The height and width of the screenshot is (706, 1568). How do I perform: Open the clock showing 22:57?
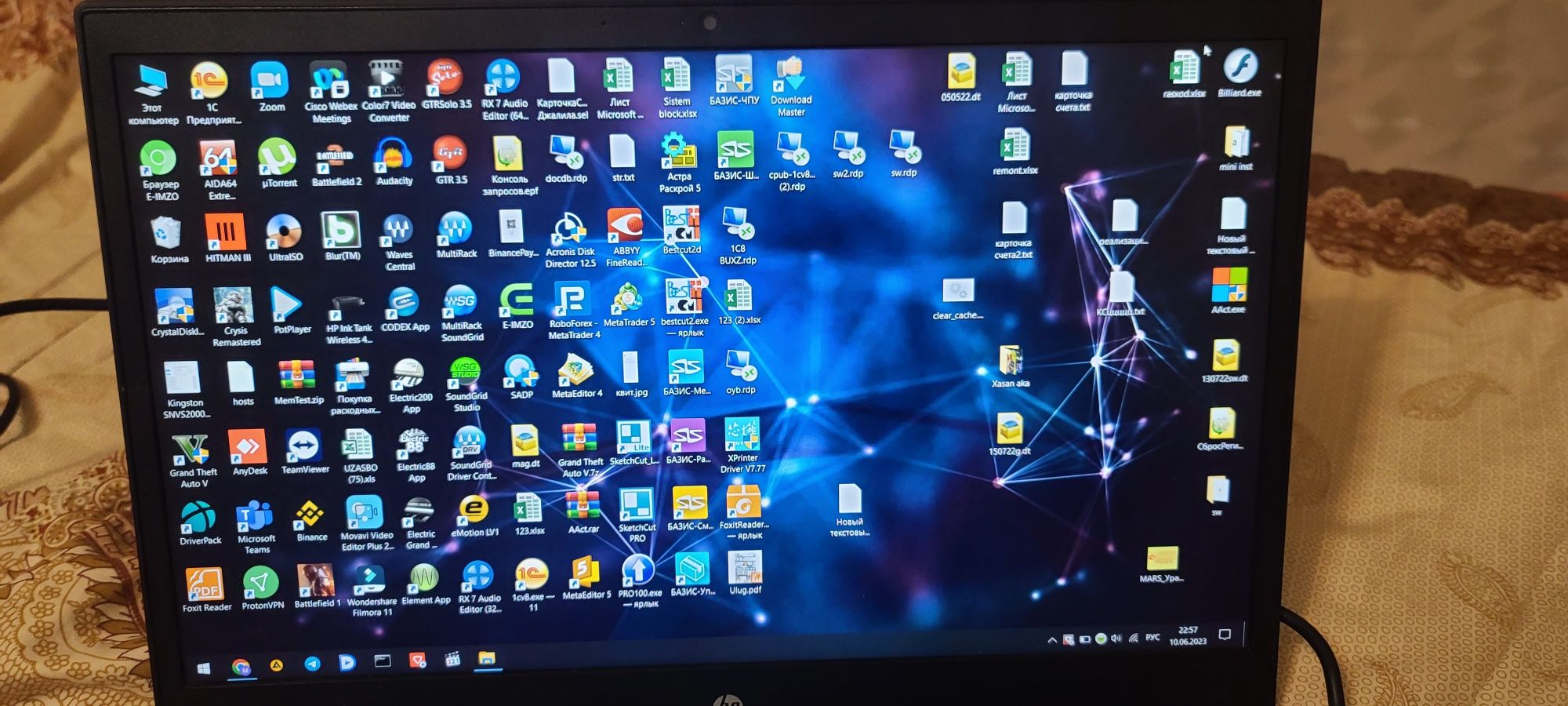pyautogui.click(x=1187, y=635)
